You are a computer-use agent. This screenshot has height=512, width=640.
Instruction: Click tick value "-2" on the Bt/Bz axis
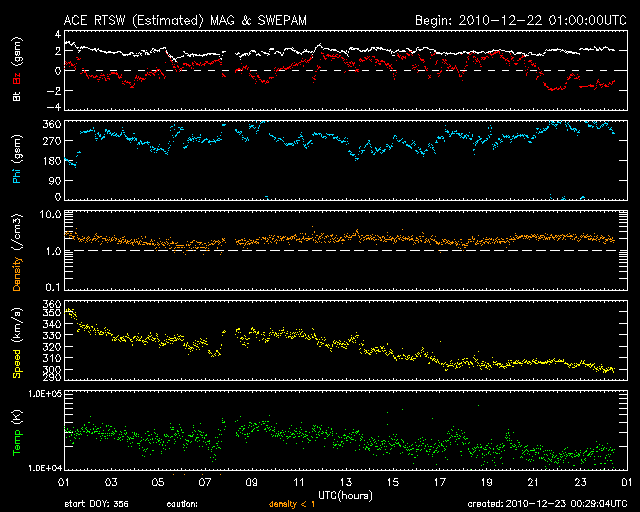(53, 91)
